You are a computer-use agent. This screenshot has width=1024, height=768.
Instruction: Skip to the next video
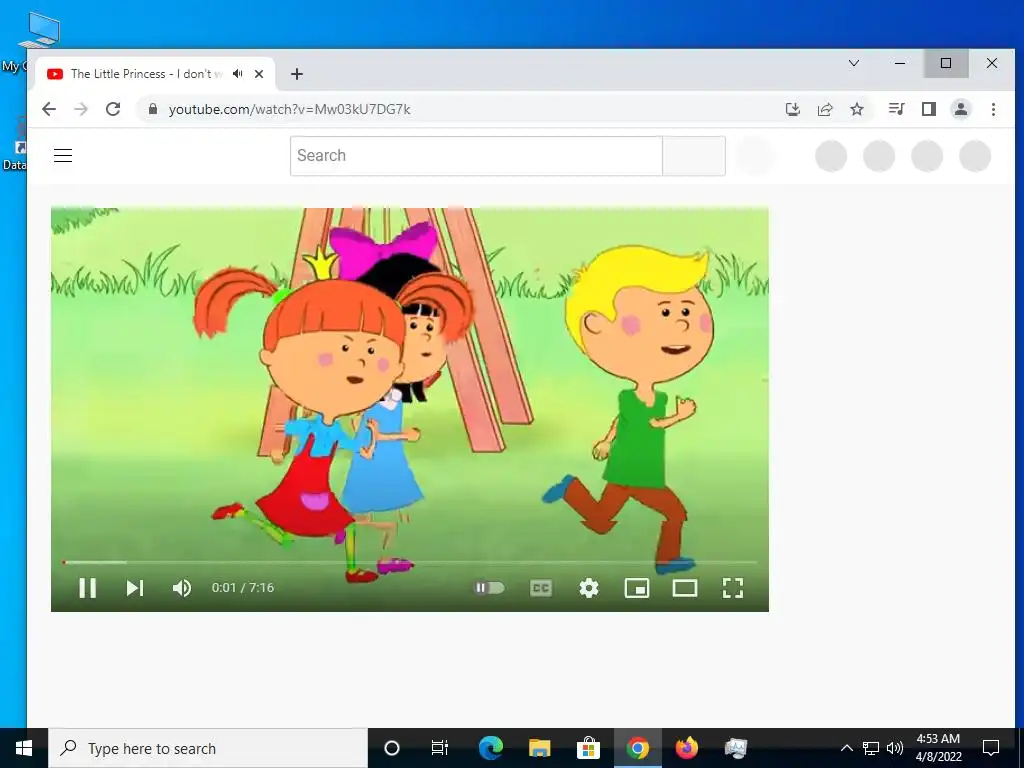[x=135, y=588]
